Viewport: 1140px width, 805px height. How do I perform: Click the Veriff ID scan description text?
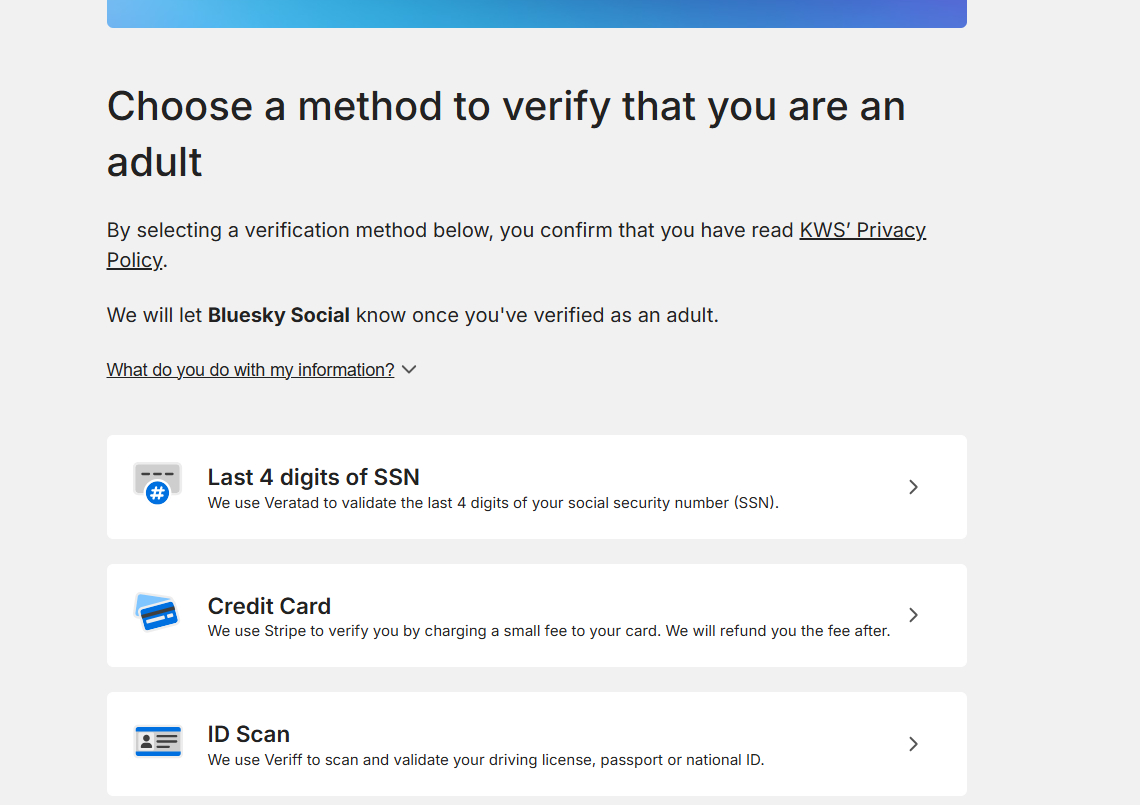click(485, 760)
